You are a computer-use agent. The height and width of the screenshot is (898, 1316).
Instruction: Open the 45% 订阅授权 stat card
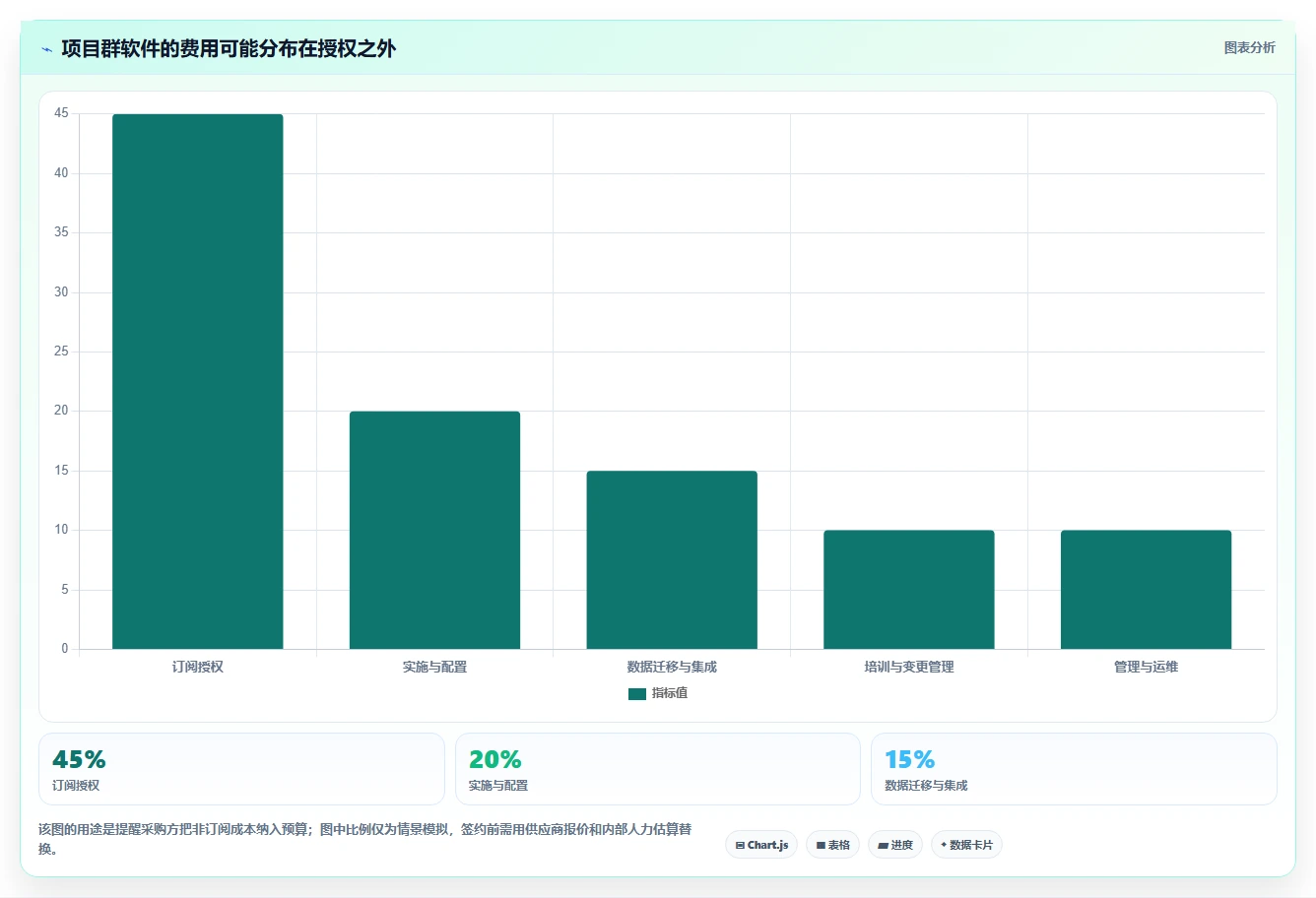pyautogui.click(x=241, y=769)
